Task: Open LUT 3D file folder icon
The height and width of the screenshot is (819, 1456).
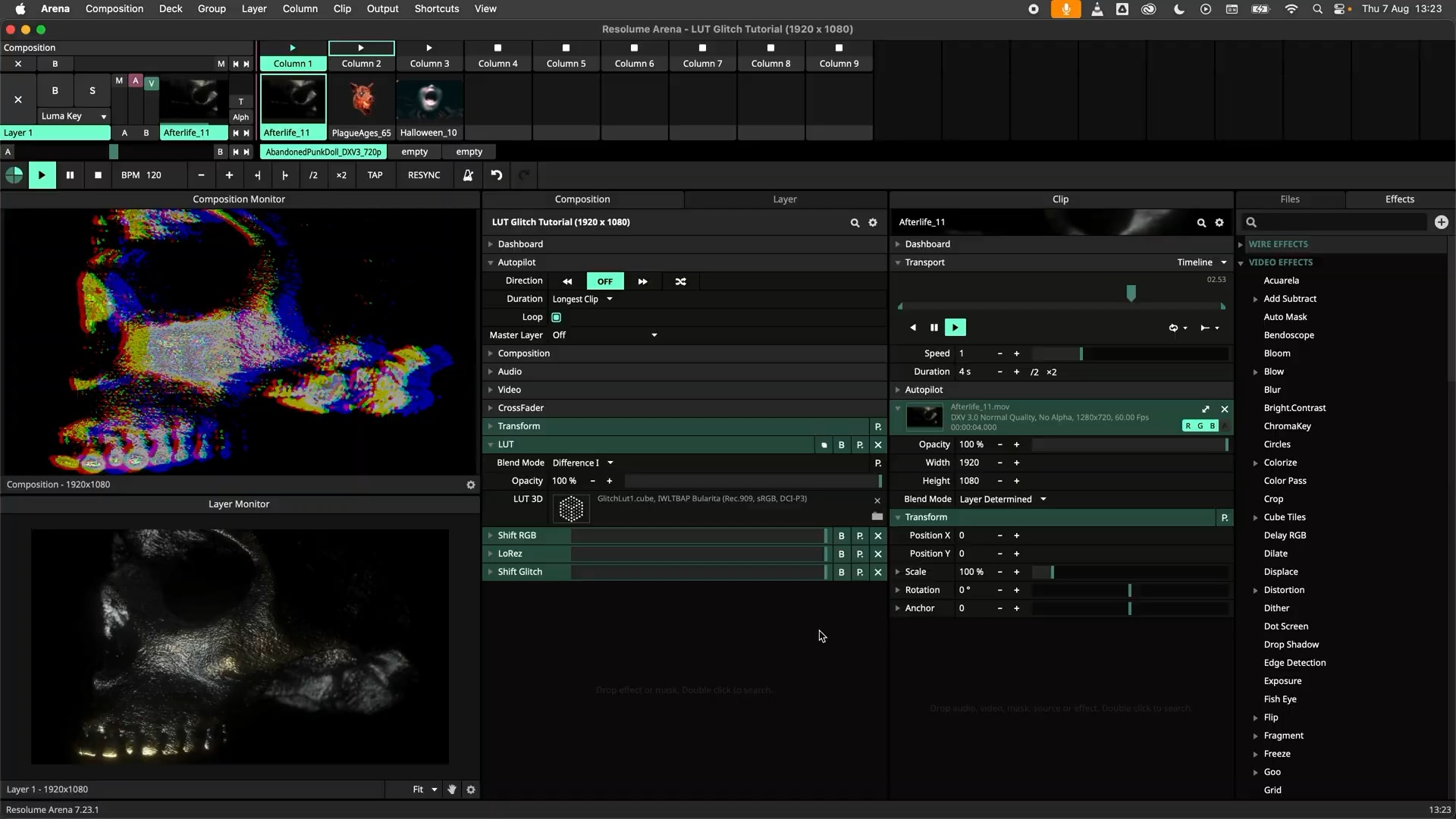Action: [x=877, y=516]
